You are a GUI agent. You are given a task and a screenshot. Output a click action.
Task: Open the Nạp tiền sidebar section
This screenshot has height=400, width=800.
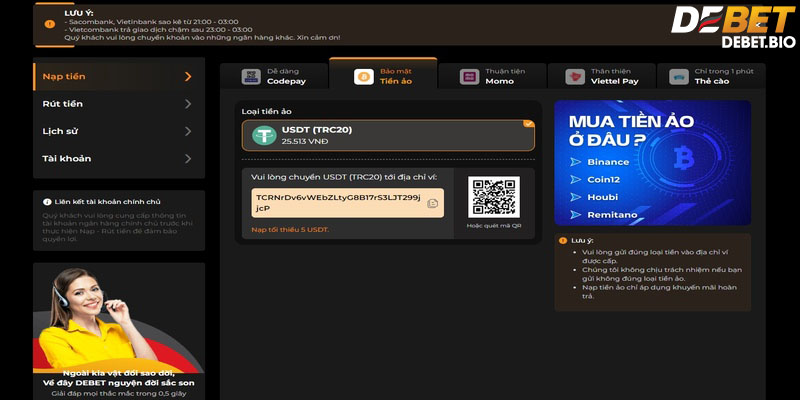(119, 77)
